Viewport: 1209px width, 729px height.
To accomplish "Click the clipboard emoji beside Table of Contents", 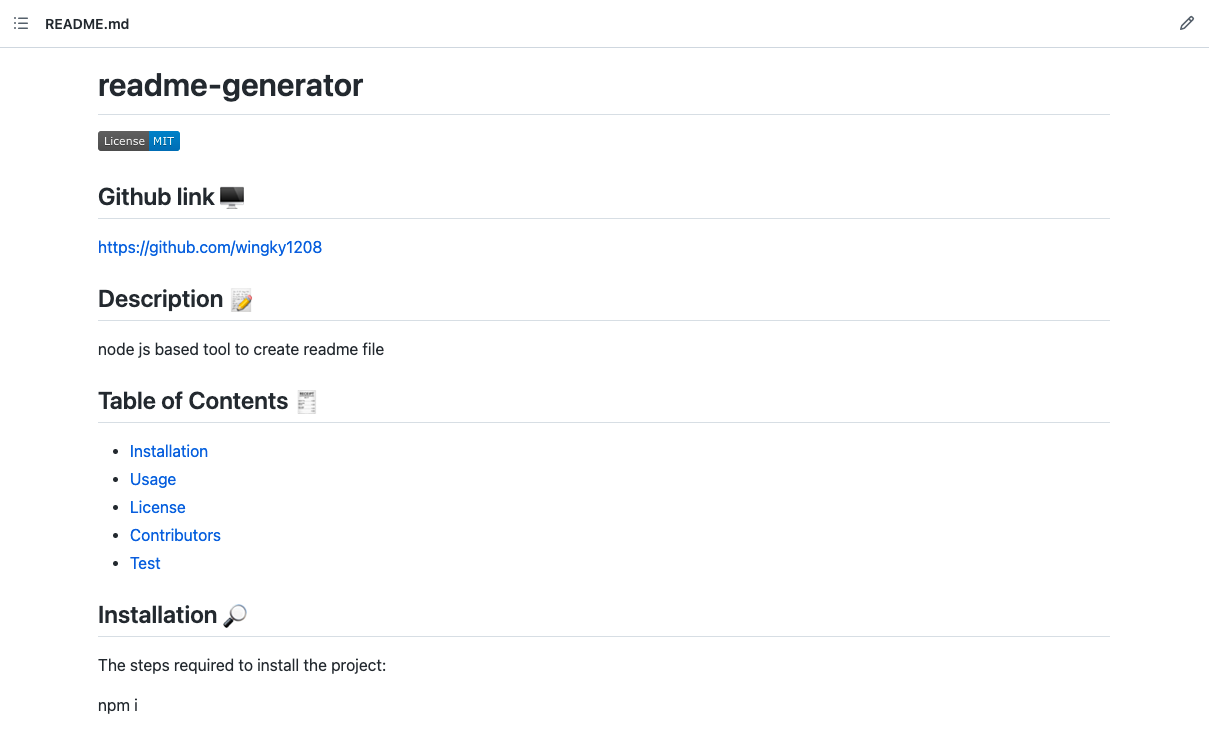I will [306, 400].
